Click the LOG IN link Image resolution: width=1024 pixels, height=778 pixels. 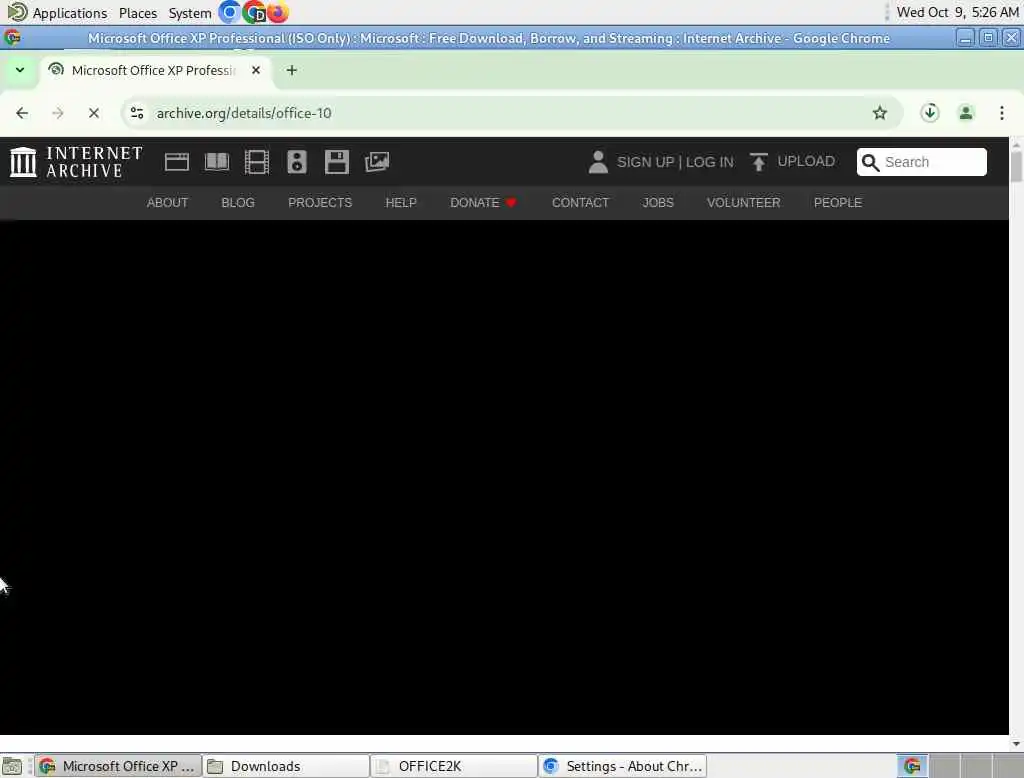tap(709, 162)
